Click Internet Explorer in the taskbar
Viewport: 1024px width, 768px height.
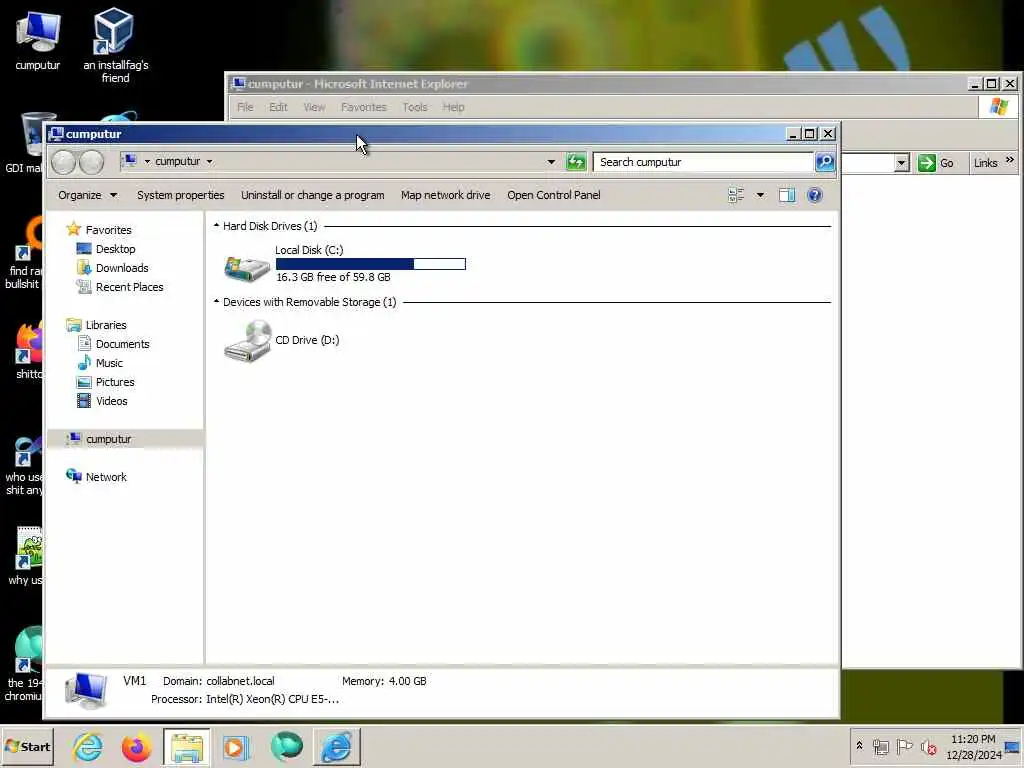tap(88, 747)
